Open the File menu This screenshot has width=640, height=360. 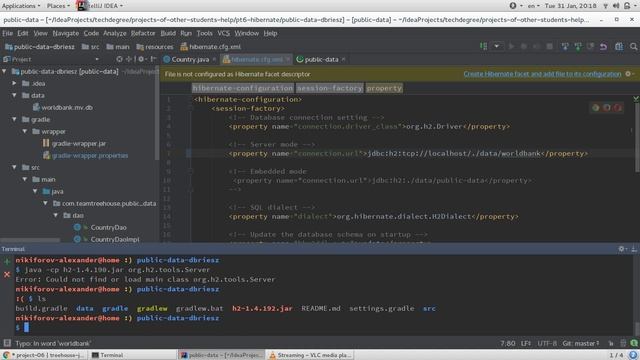[7, 33]
